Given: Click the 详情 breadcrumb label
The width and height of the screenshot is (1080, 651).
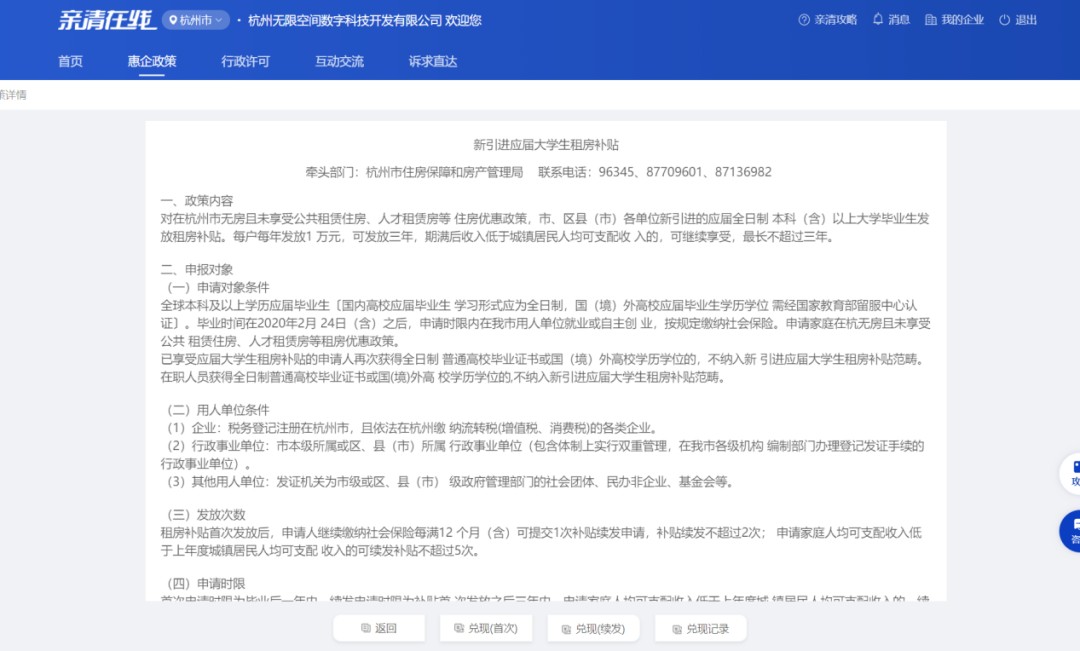Looking at the screenshot, I should pos(13,94).
